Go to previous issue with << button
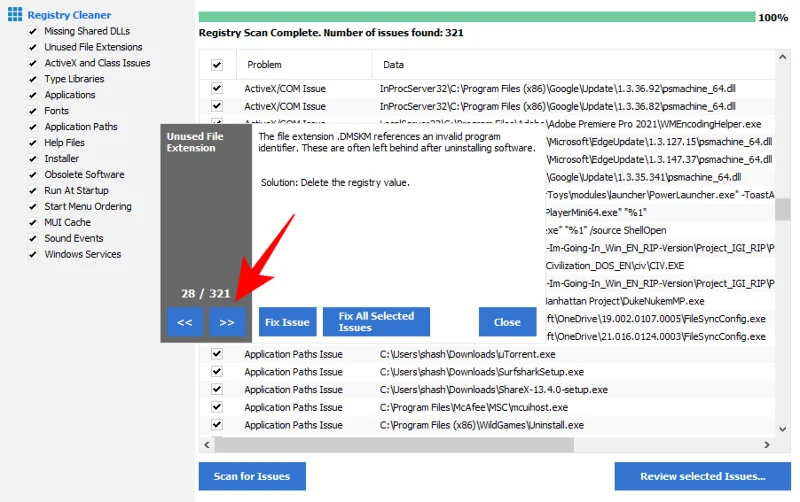 coord(185,322)
